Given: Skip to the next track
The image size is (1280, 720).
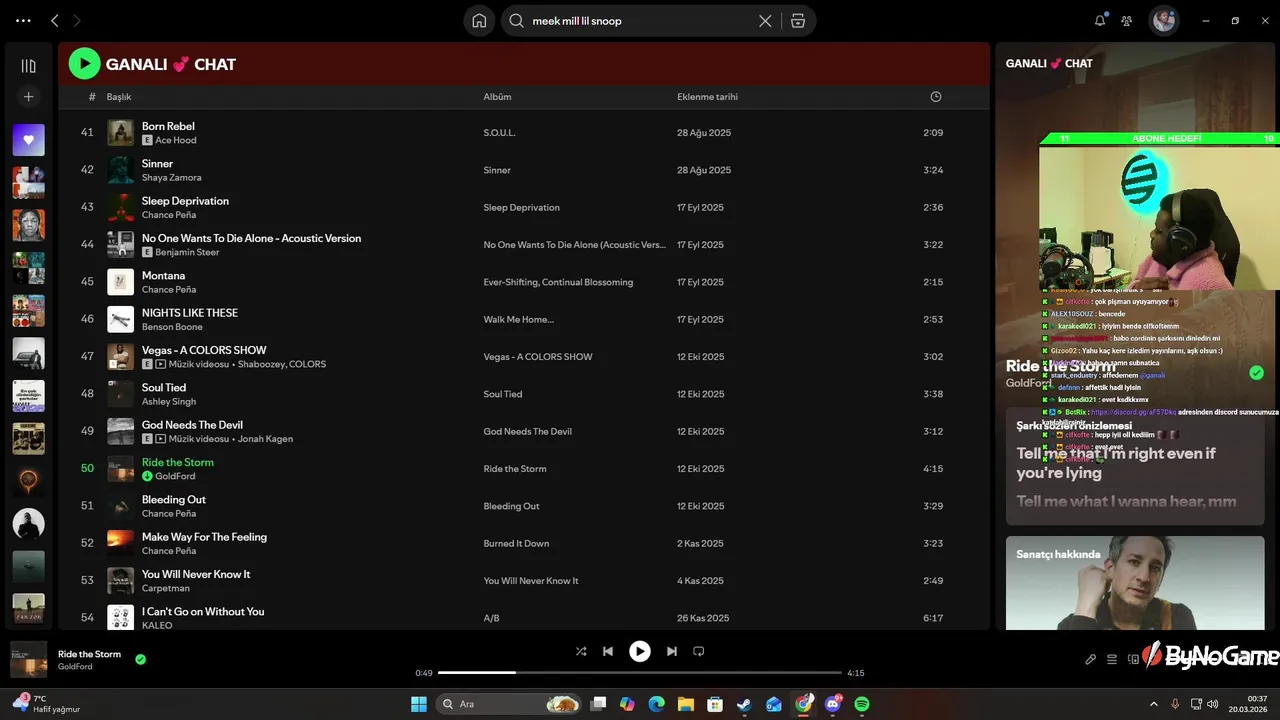Looking at the screenshot, I should point(672,651).
